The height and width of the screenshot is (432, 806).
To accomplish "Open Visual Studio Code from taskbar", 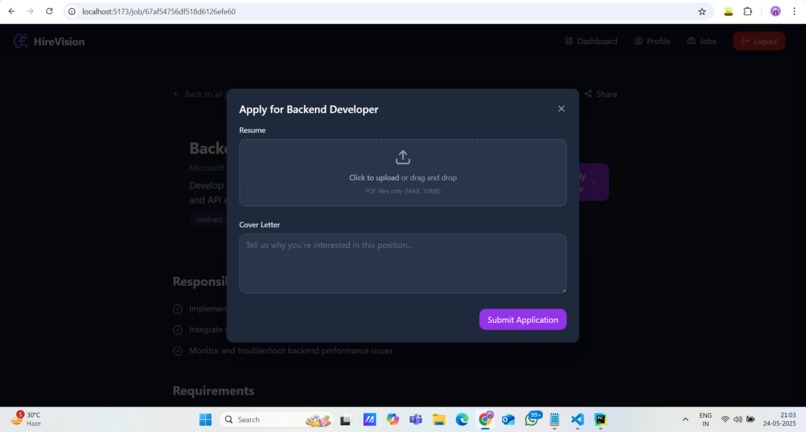I will 577,420.
